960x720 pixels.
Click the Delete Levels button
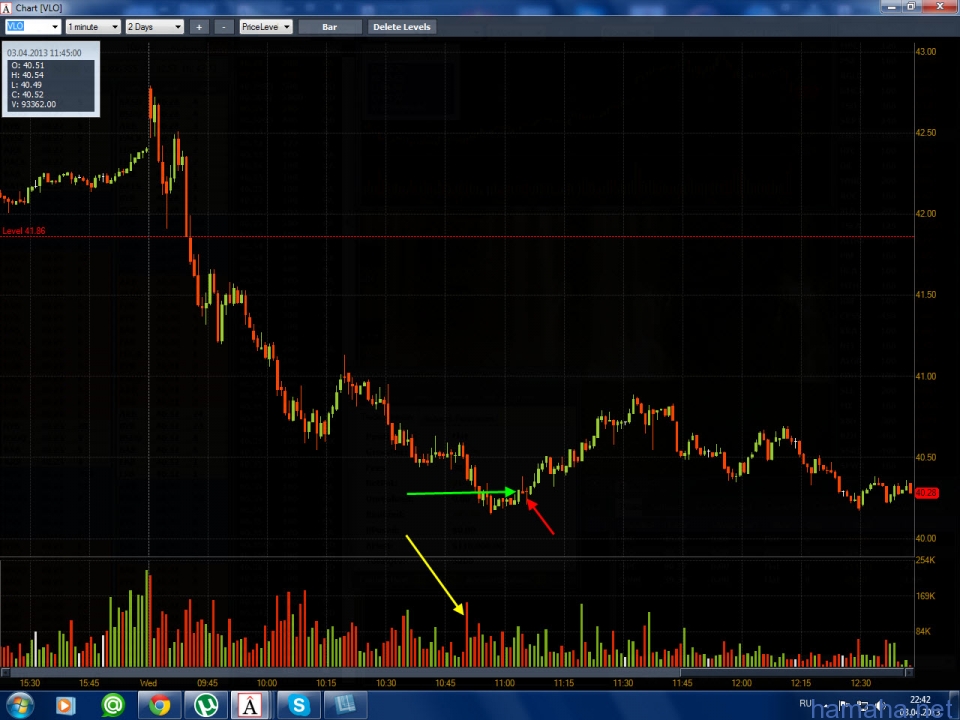coord(402,27)
